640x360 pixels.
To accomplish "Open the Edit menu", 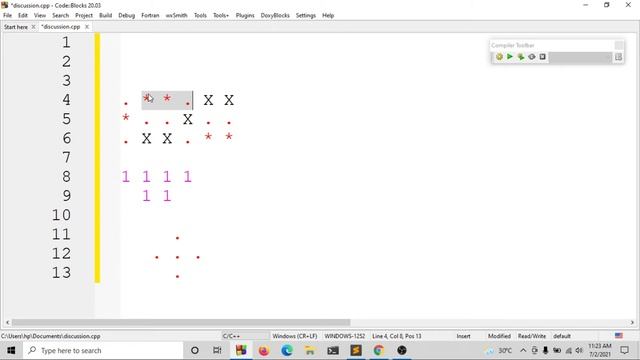I will point(23,16).
